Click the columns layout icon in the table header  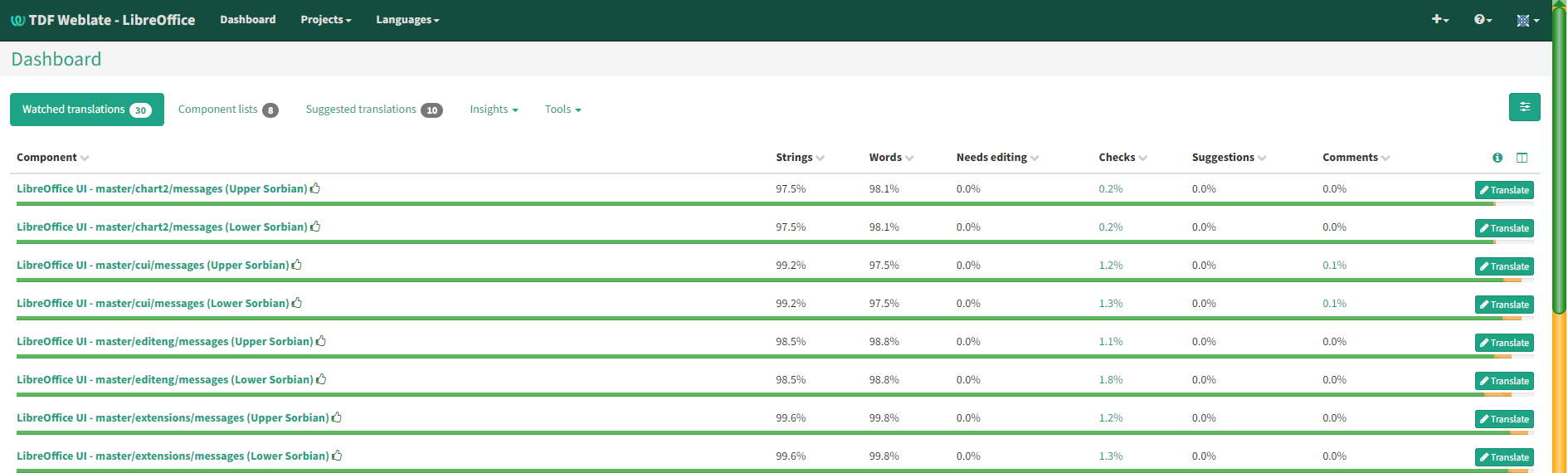point(1522,158)
